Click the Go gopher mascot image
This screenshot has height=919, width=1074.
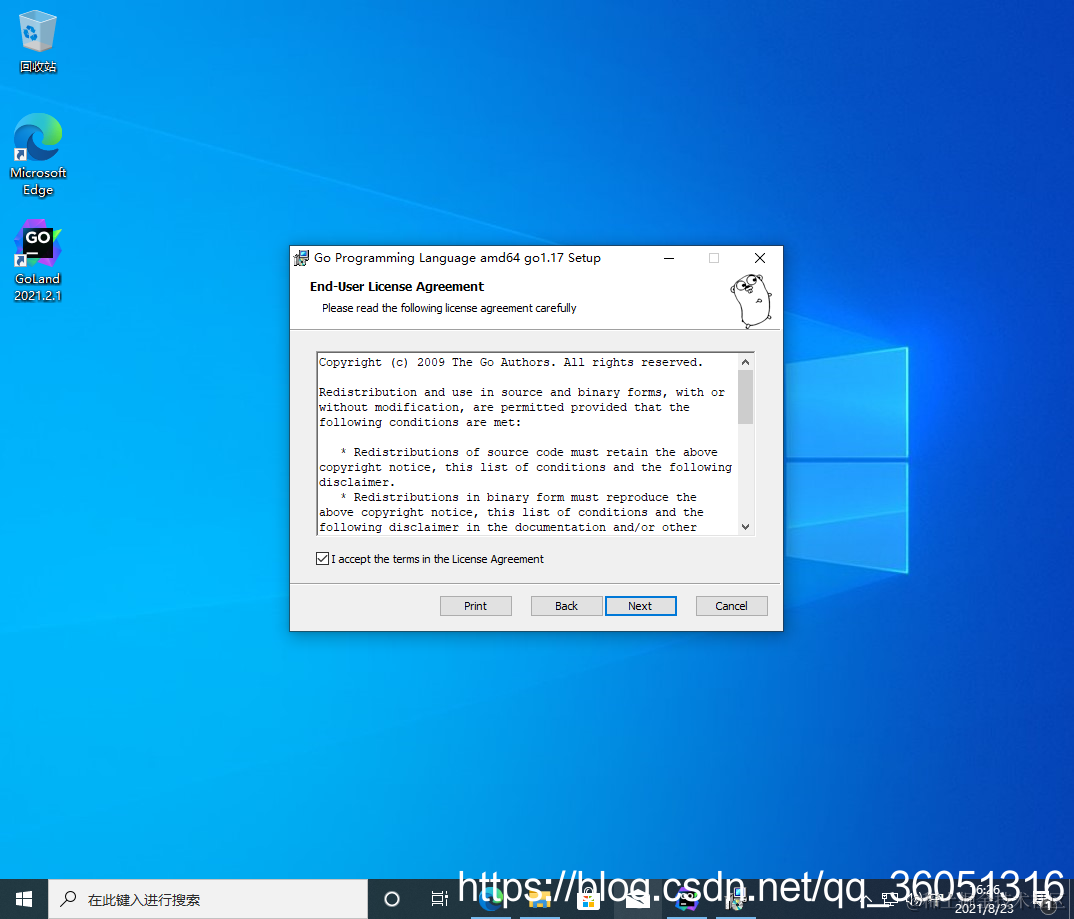click(751, 301)
